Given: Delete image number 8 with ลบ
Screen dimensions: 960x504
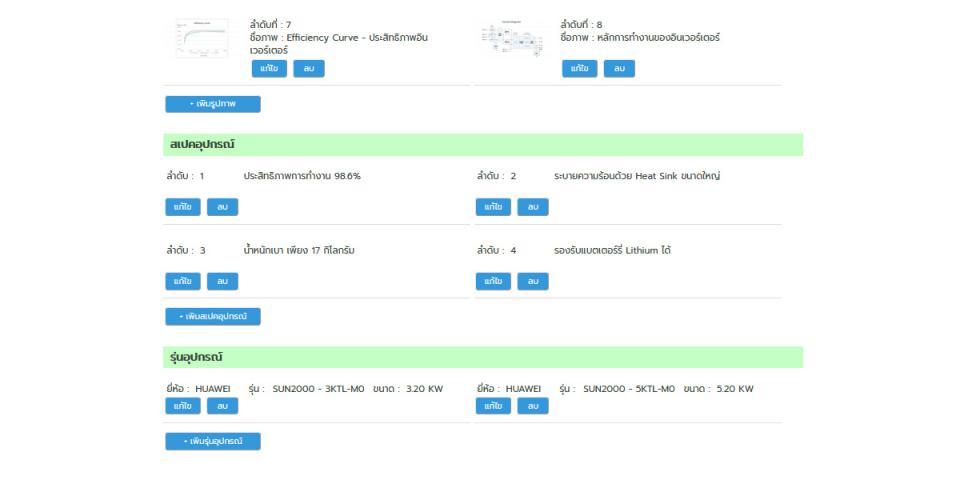Looking at the screenshot, I should pos(620,69).
